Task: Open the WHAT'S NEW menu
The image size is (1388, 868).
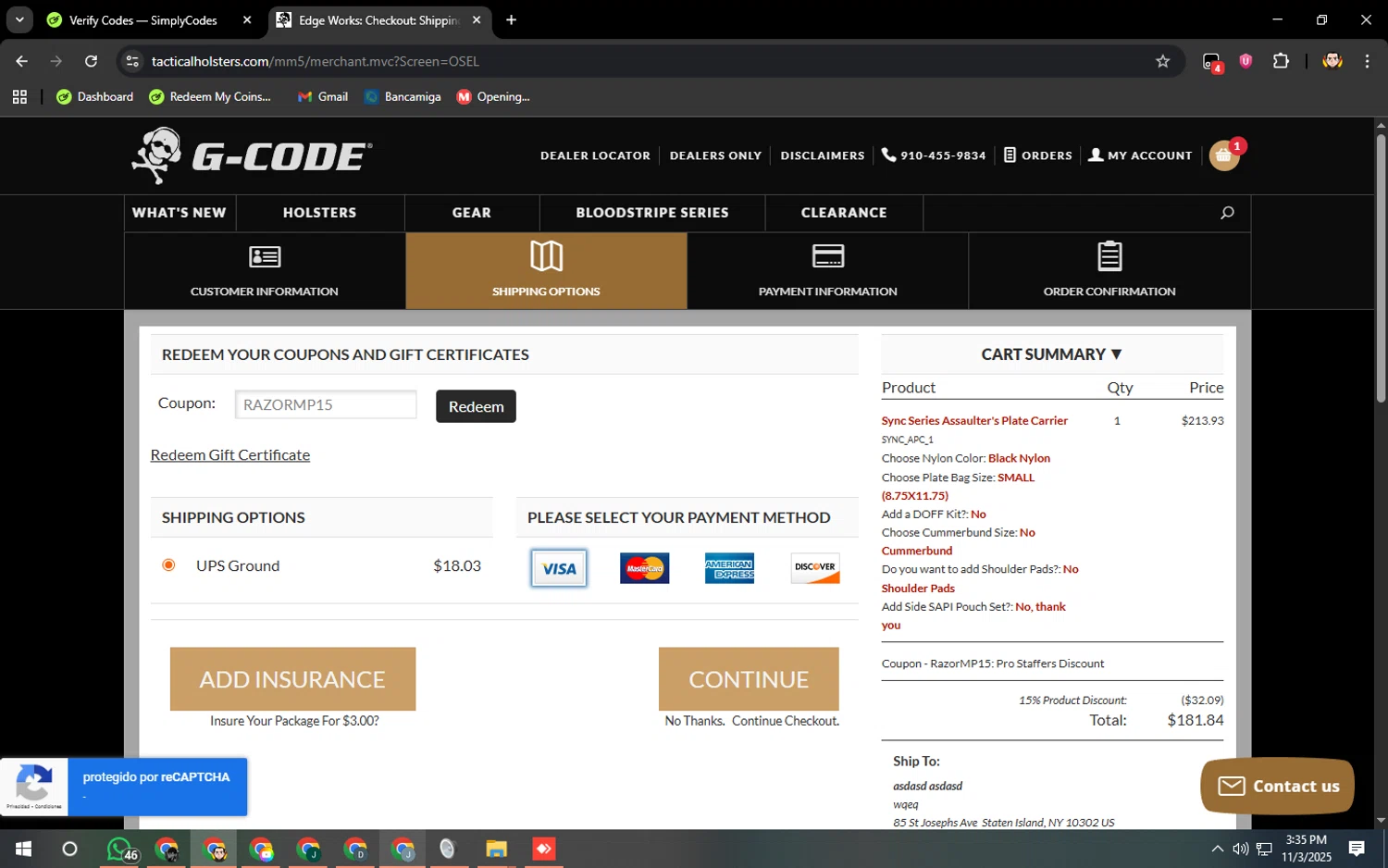Action: [180, 213]
